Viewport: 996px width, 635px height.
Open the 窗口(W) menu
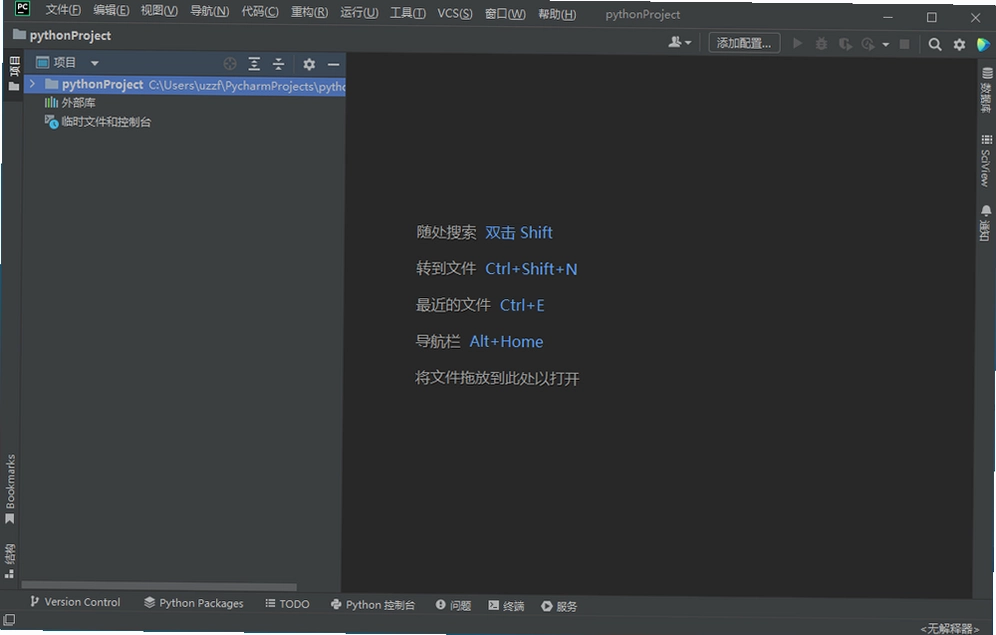505,14
